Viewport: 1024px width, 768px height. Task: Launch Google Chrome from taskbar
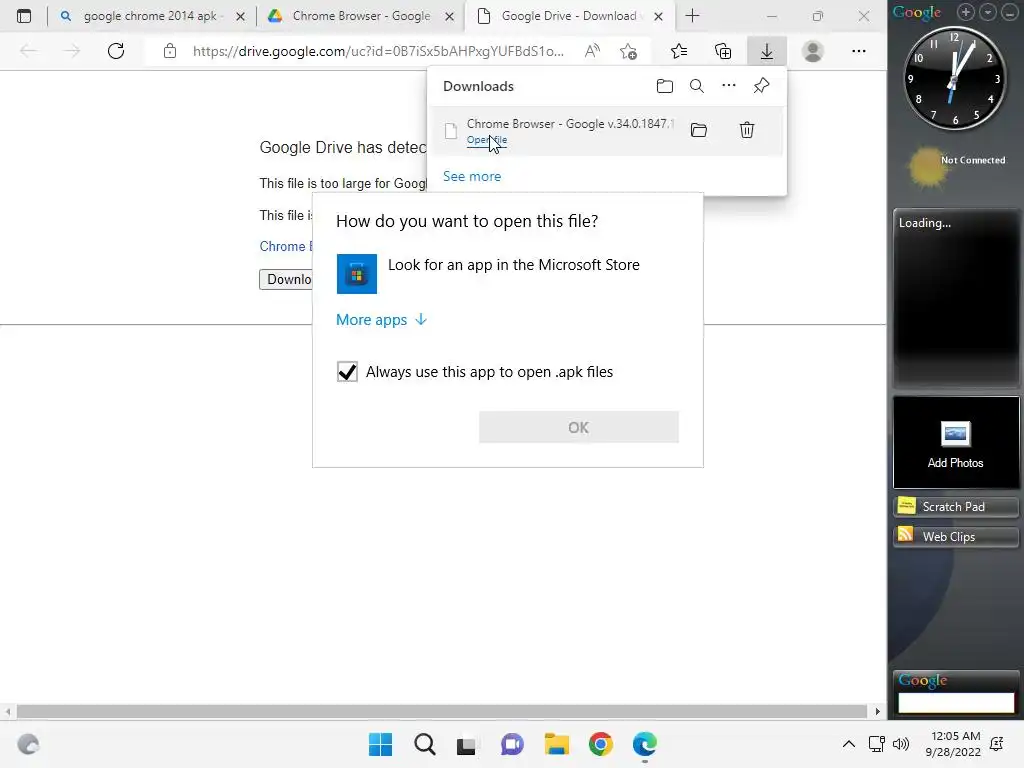(x=601, y=744)
